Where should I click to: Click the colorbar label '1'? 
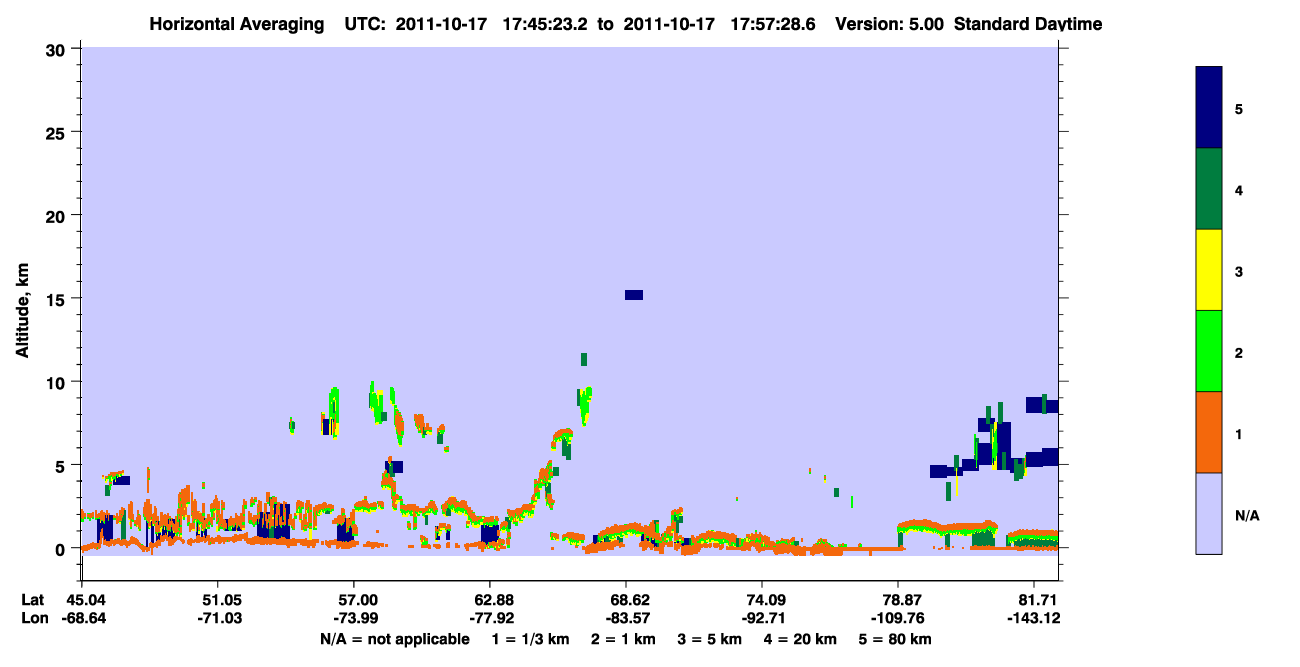coord(1239,433)
